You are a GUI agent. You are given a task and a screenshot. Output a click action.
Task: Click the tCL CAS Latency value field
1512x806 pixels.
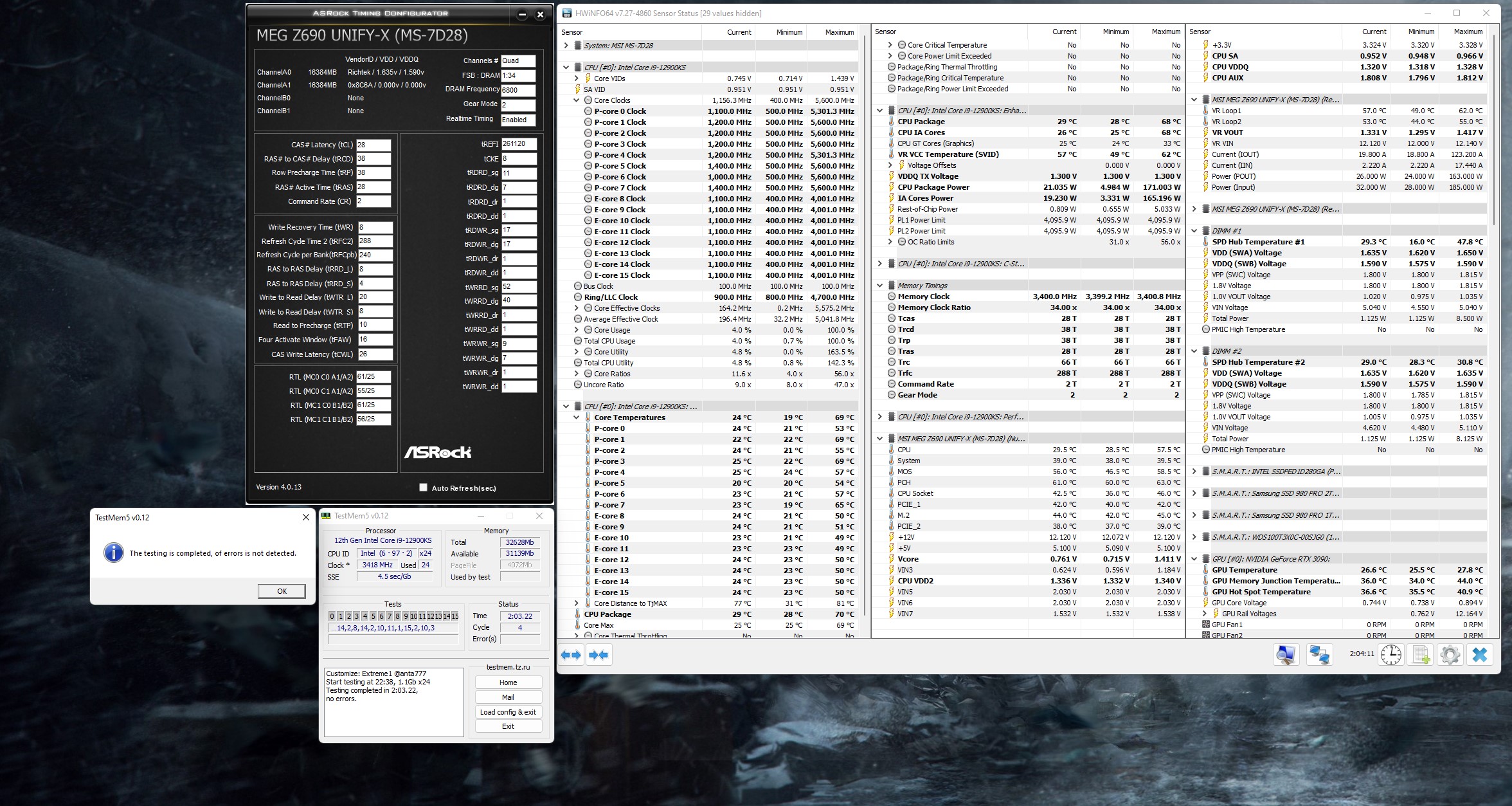373,145
